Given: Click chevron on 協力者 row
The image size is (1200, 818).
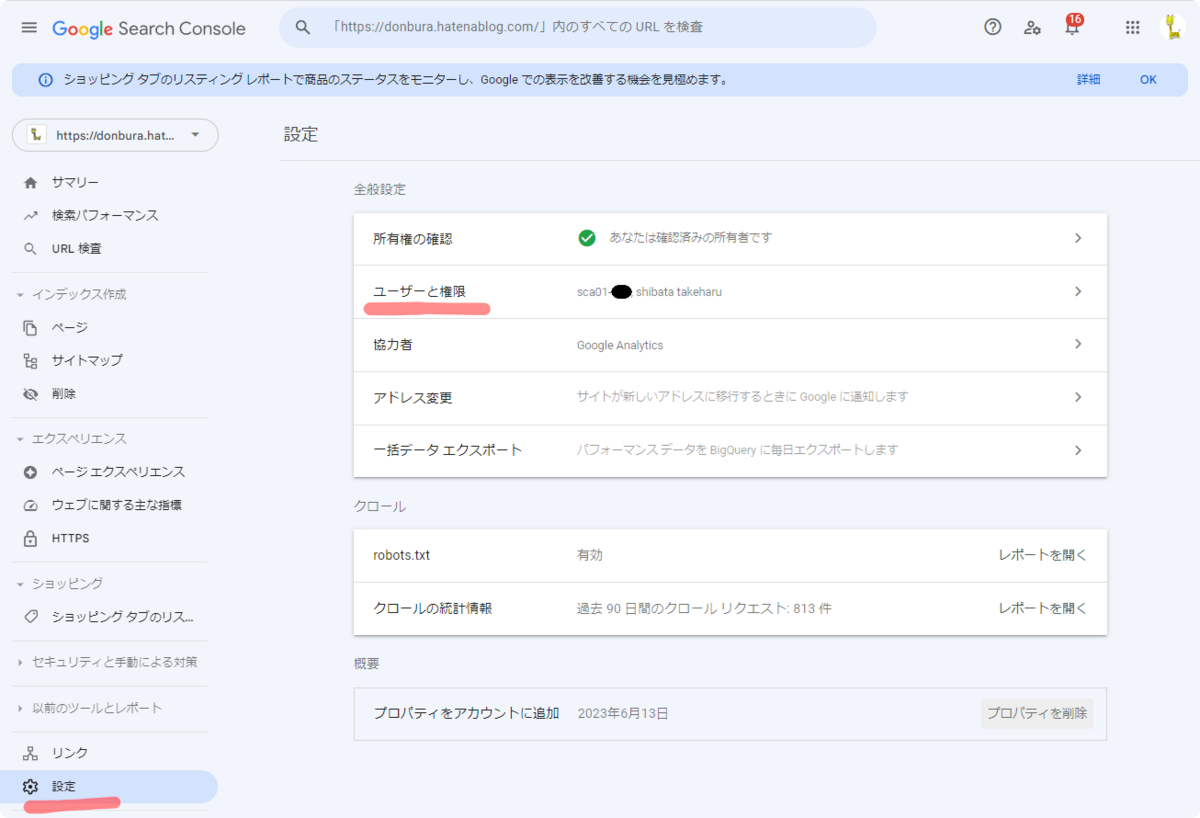Looking at the screenshot, I should [1078, 344].
